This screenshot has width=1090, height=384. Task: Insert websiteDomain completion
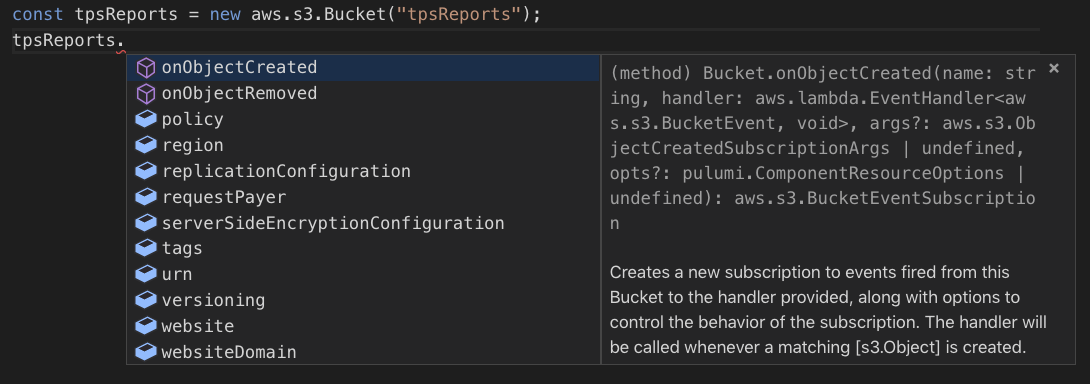pos(363,352)
